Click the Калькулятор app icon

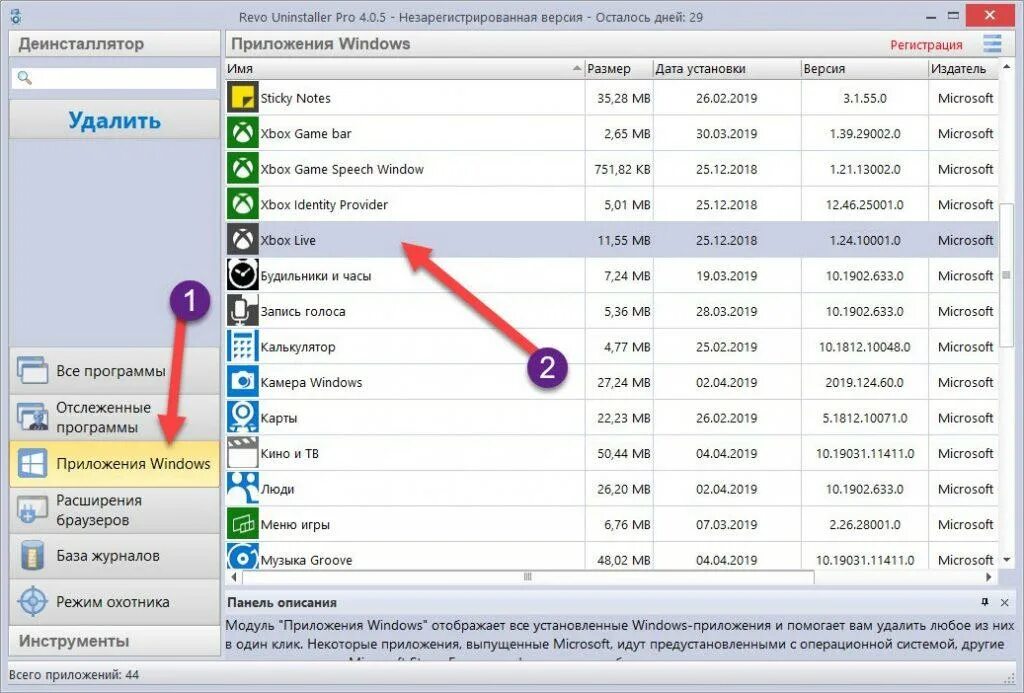(x=242, y=346)
